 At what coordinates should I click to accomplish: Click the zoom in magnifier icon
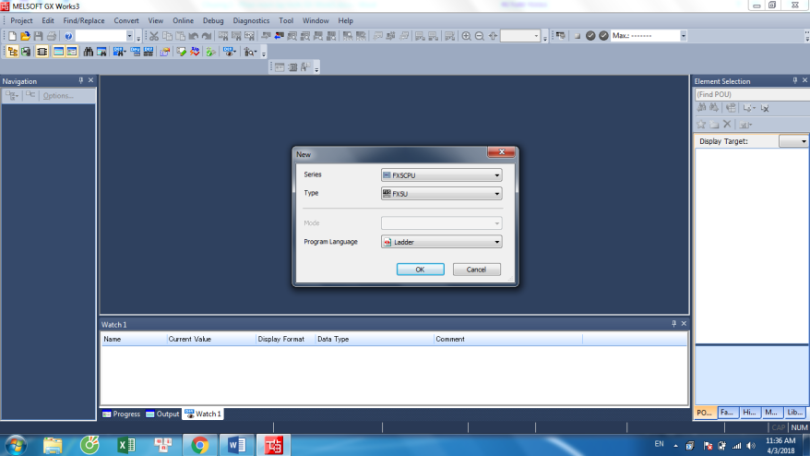tap(466, 36)
